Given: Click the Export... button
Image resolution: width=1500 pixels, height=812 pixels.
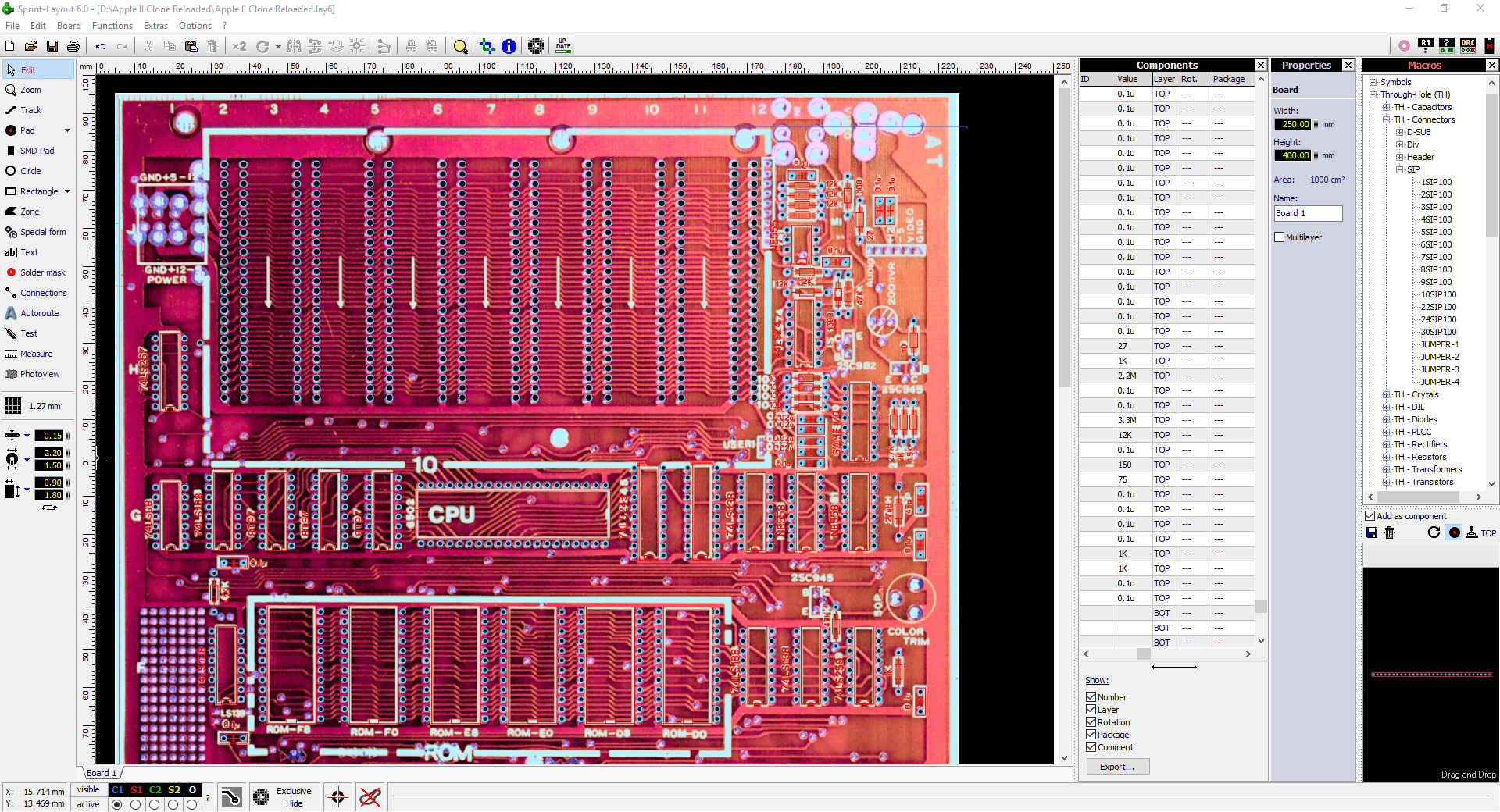Looking at the screenshot, I should click(1117, 767).
